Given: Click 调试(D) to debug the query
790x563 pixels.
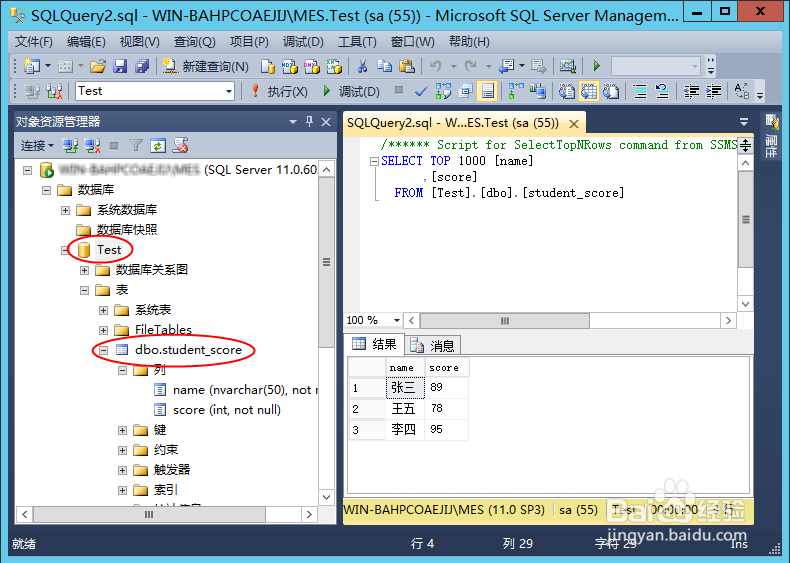Looking at the screenshot, I should pyautogui.click(x=351, y=91).
